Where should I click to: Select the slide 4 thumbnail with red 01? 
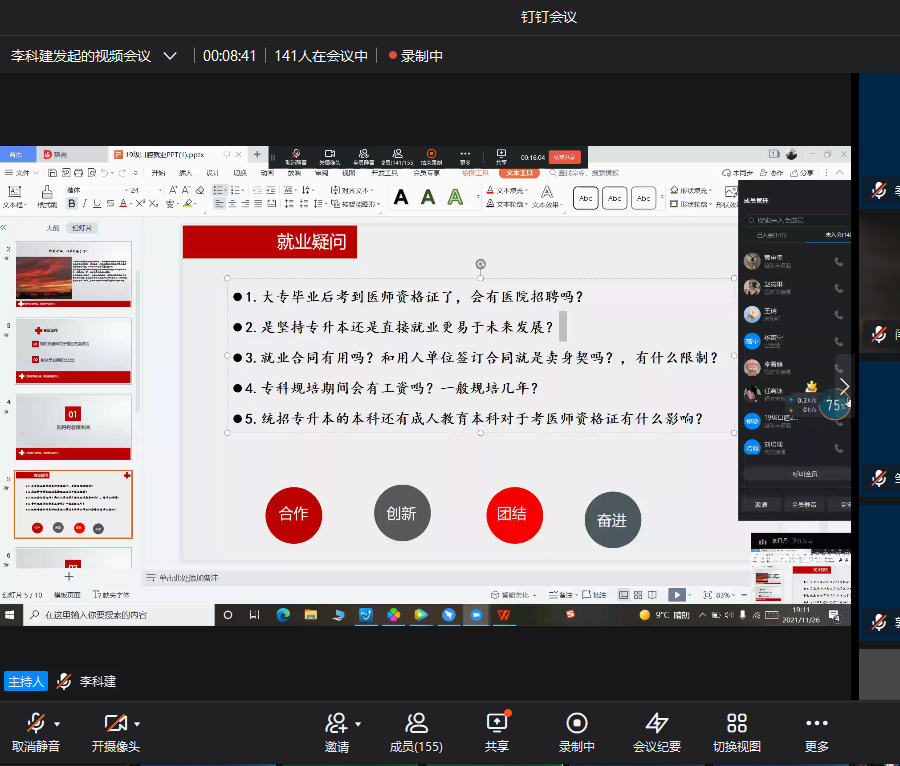pos(73,426)
